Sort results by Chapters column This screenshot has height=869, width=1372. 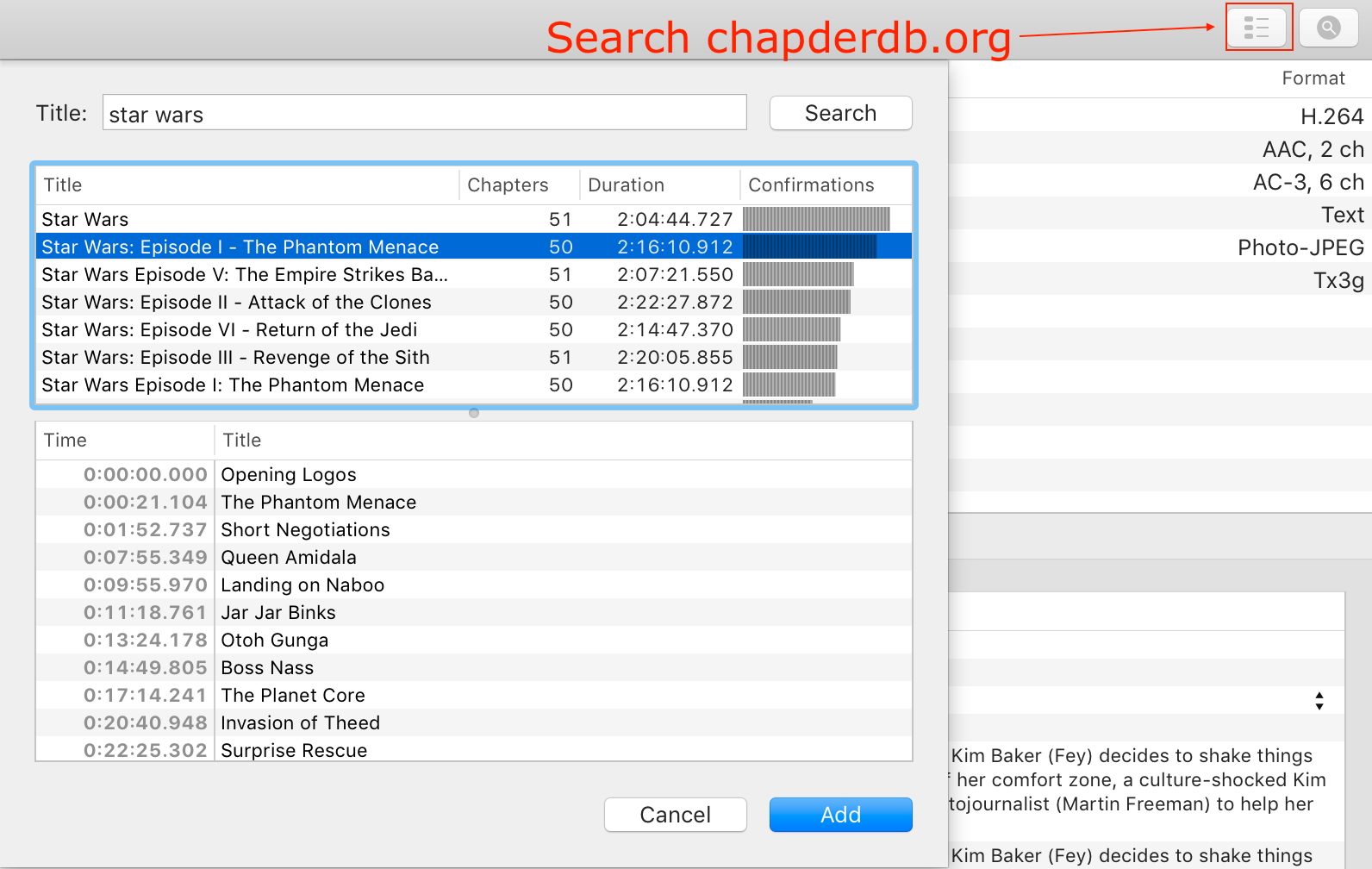[x=520, y=185]
